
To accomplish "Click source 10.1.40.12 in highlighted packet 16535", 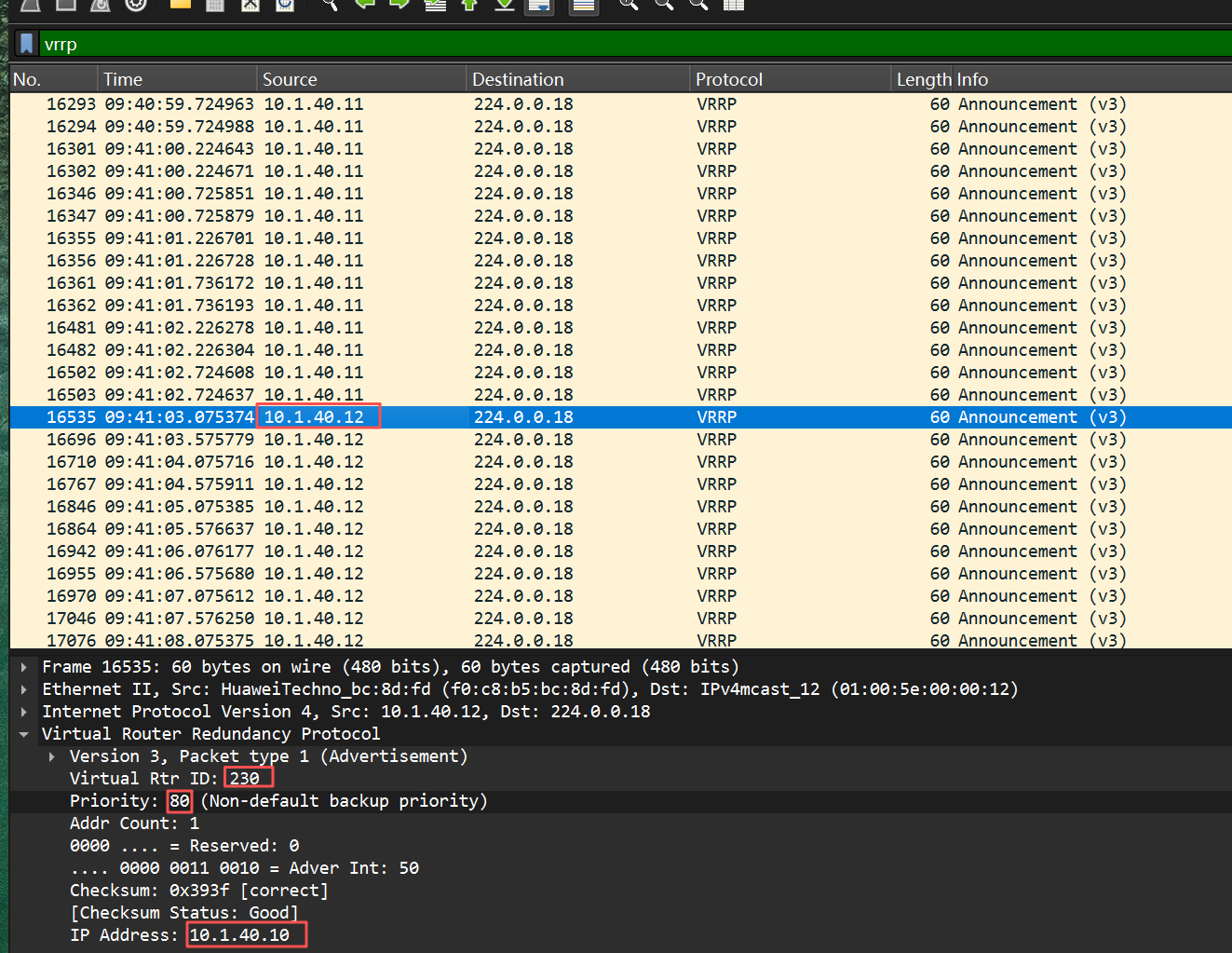I will (x=314, y=417).
